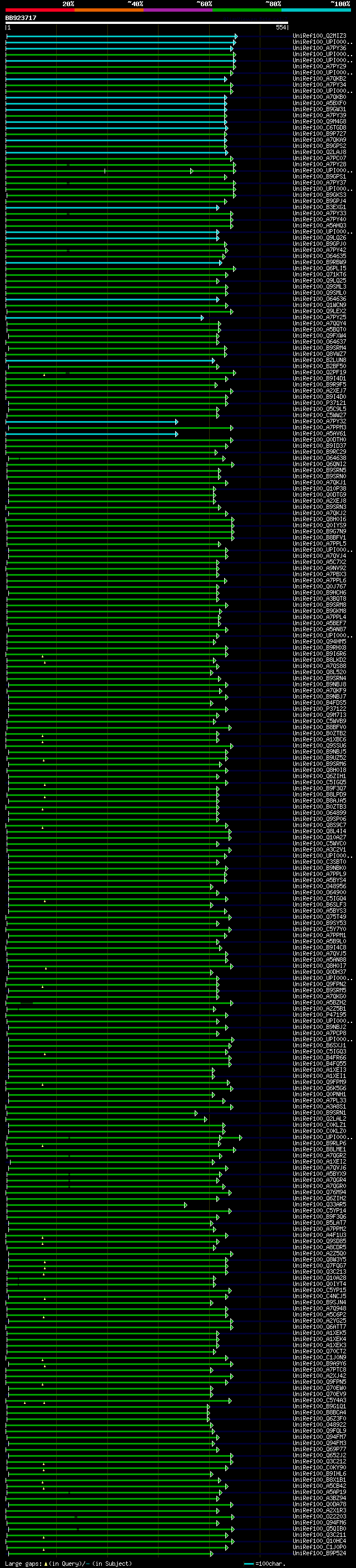Select label UniRef100_Q8H0I6
This screenshot has height=1568, width=356.
coord(319,519)
